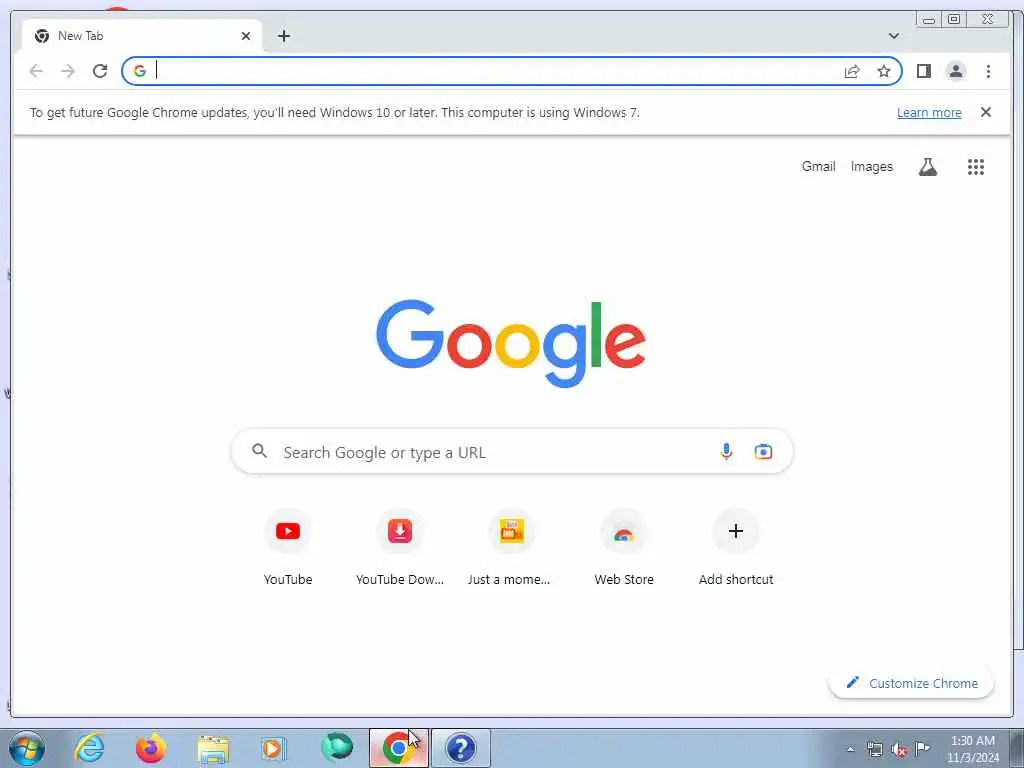This screenshot has height=768, width=1024.
Task: Click the back navigation arrow
Action: click(x=36, y=71)
